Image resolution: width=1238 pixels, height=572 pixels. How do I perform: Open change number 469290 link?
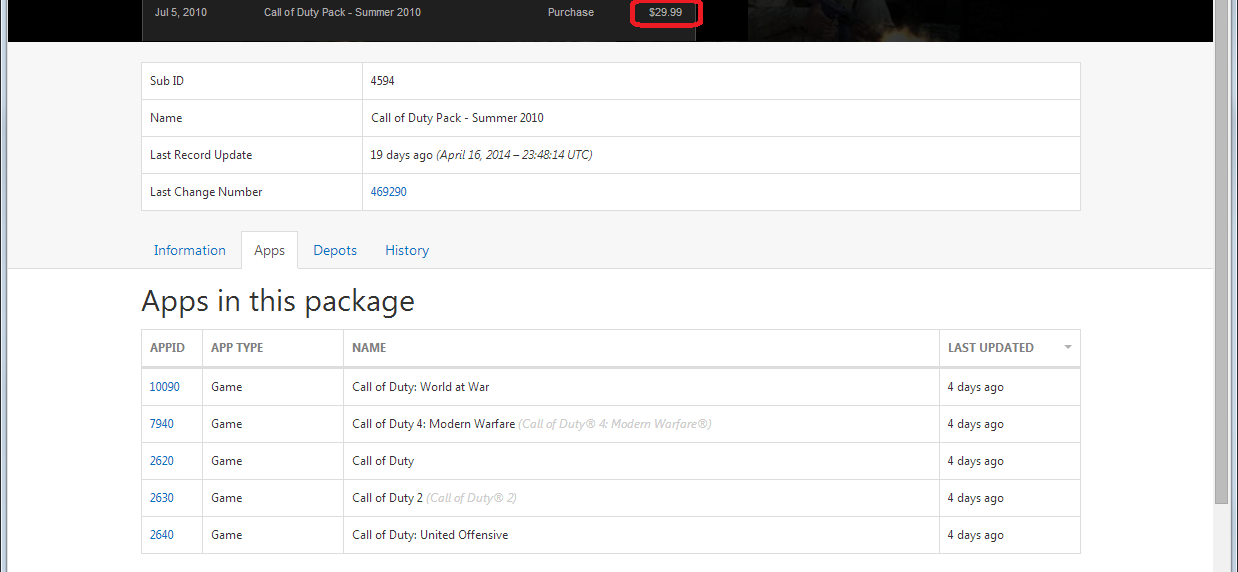point(389,192)
